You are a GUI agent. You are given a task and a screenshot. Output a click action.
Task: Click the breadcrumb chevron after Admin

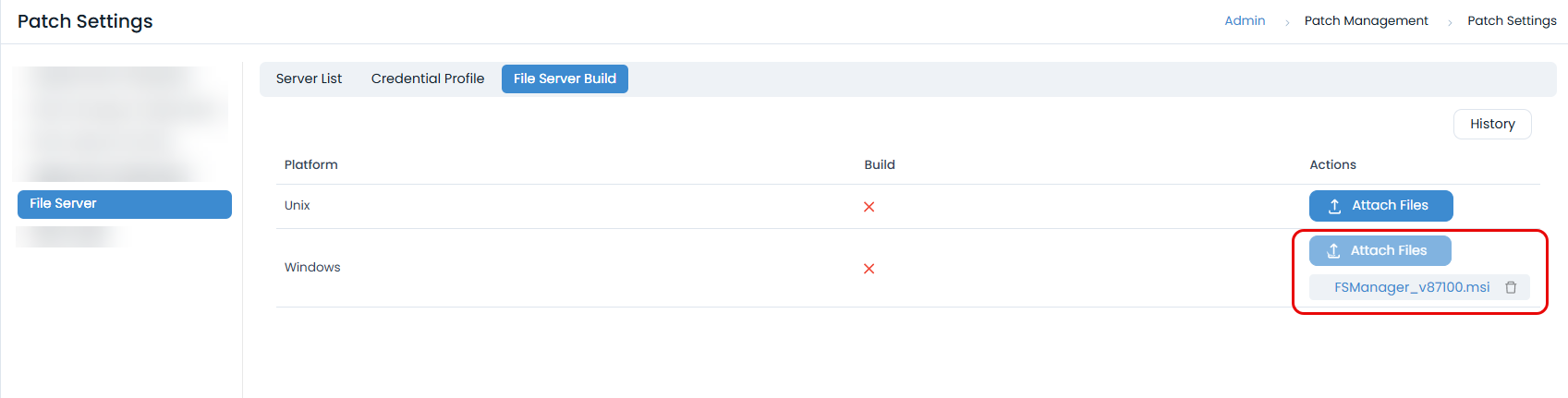pos(1286,22)
